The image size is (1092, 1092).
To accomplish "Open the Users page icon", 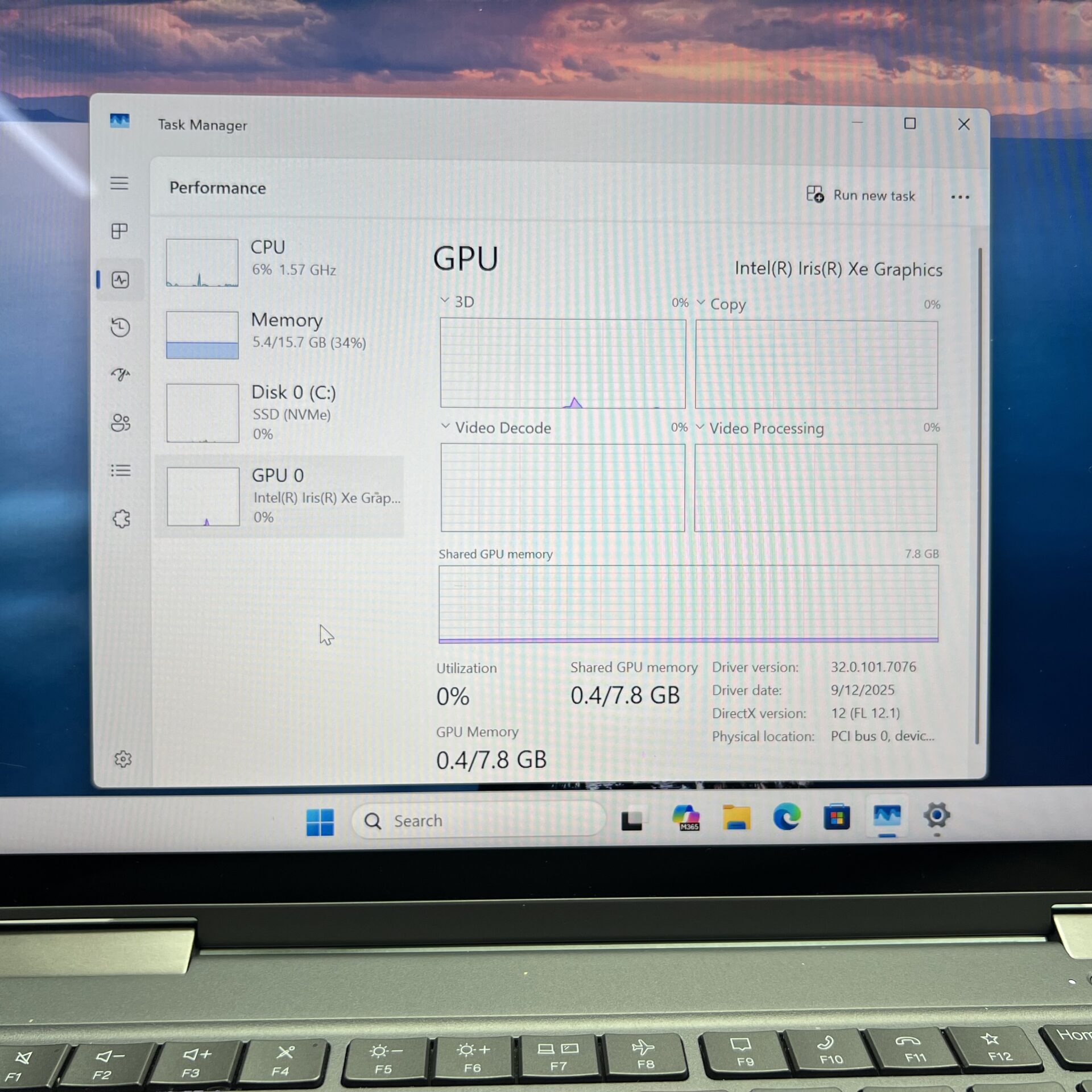I will tap(121, 423).
